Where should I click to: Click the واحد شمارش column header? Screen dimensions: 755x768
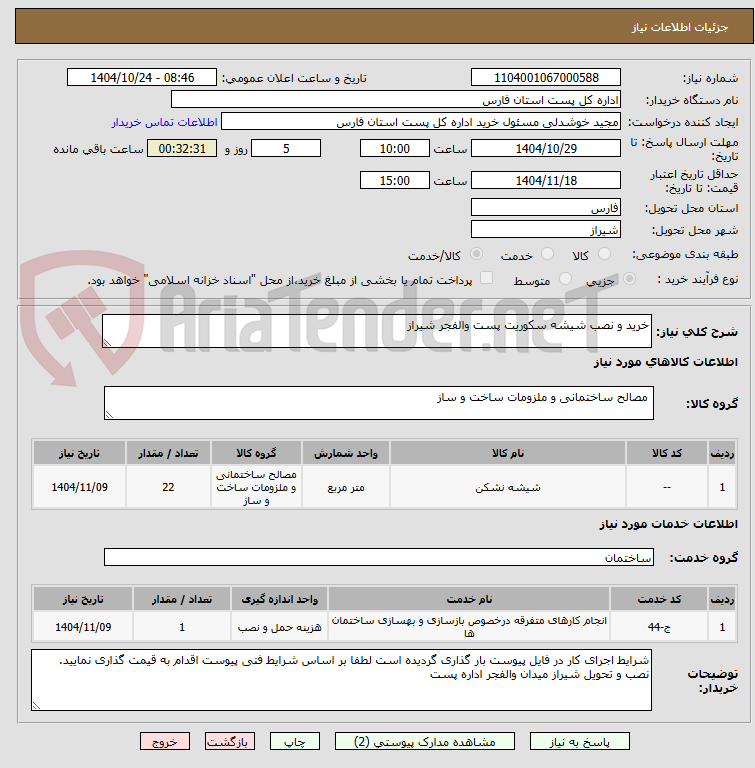tap(346, 453)
